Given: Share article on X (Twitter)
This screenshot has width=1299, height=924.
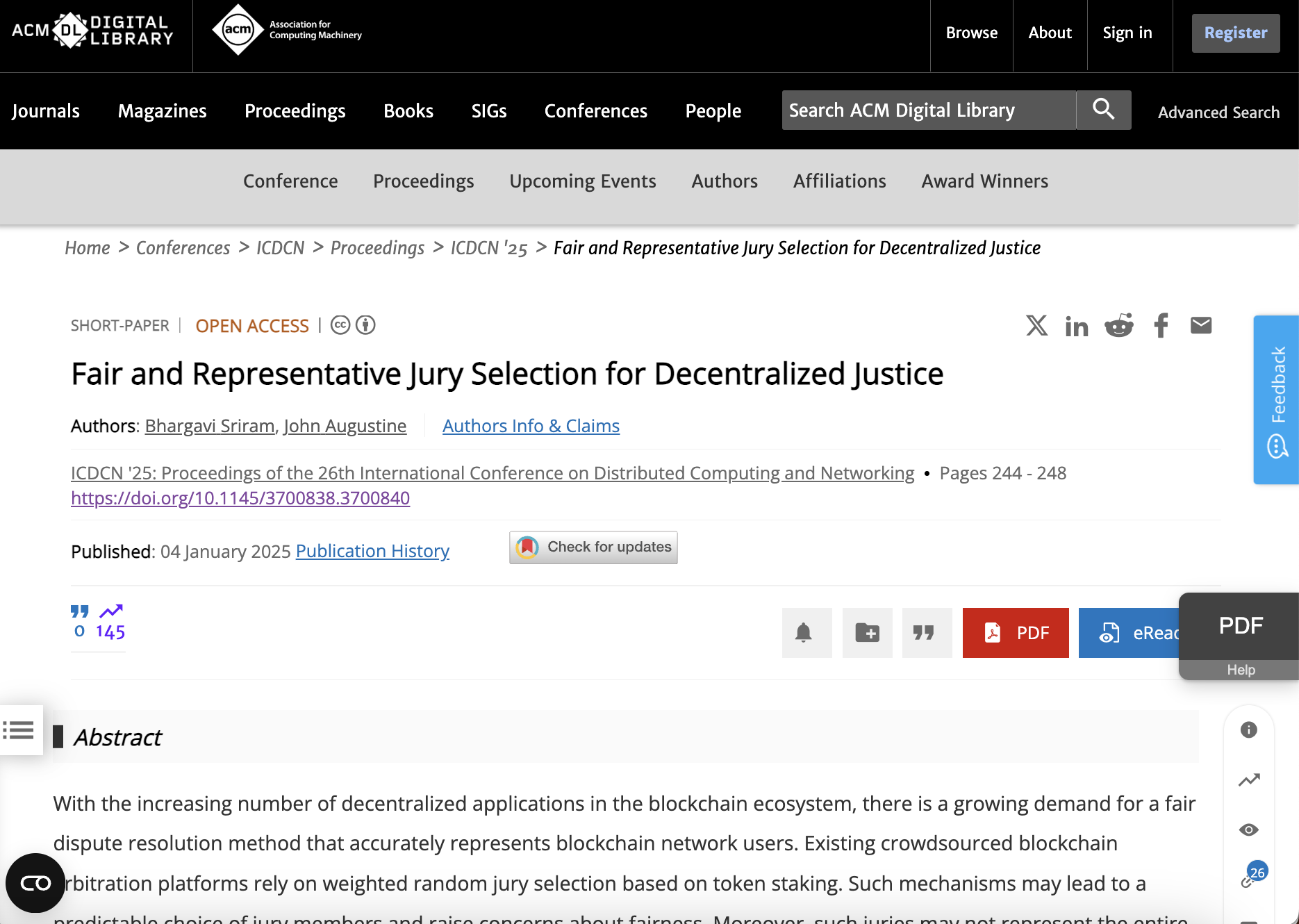Looking at the screenshot, I should click(x=1036, y=325).
